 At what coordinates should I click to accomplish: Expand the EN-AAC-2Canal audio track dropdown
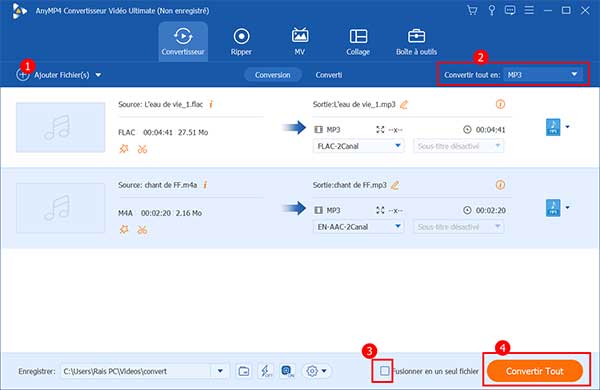(359, 227)
